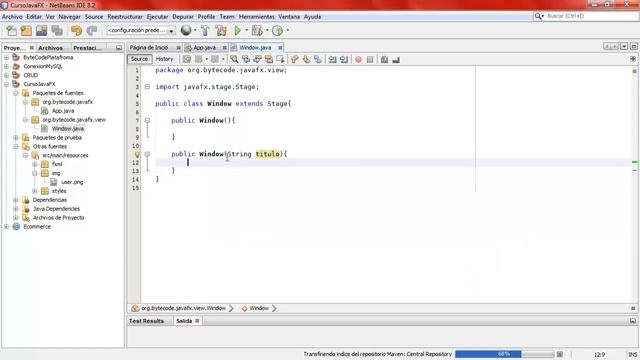Click the Find Previous Occurrence icon
The height and width of the screenshot is (360, 640).
click(246, 59)
